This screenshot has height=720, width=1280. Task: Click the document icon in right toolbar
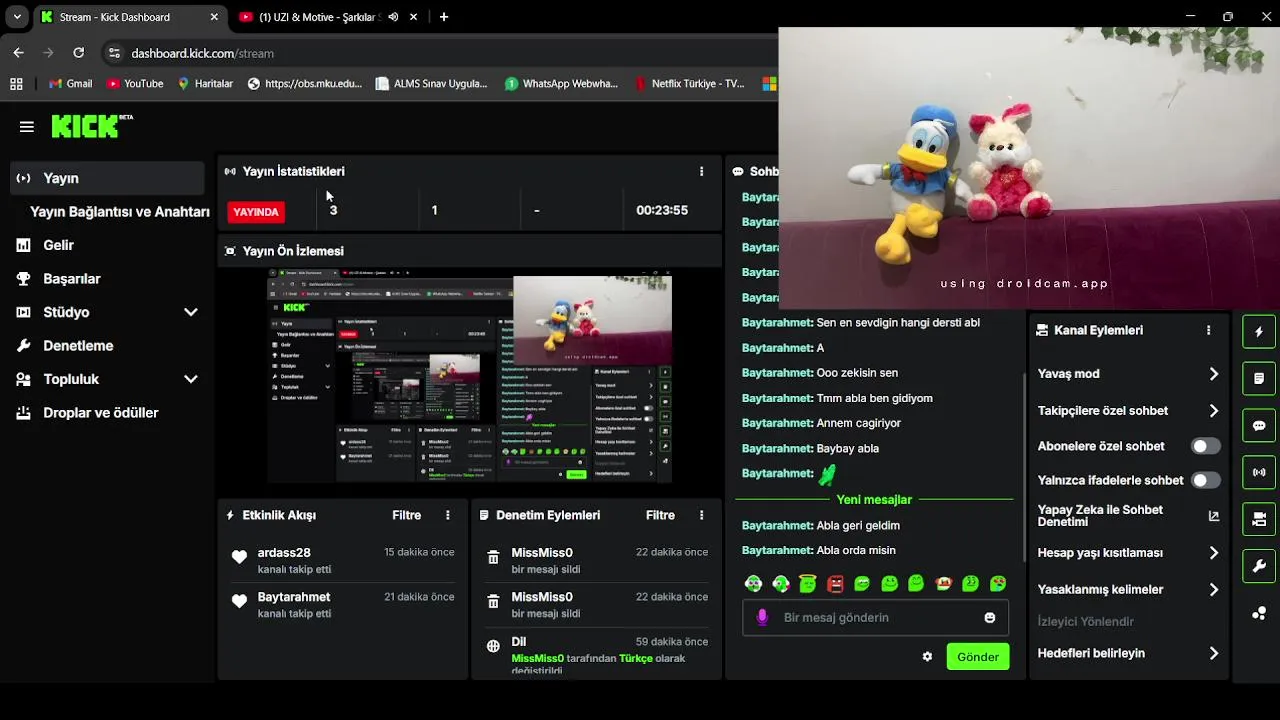(1259, 379)
